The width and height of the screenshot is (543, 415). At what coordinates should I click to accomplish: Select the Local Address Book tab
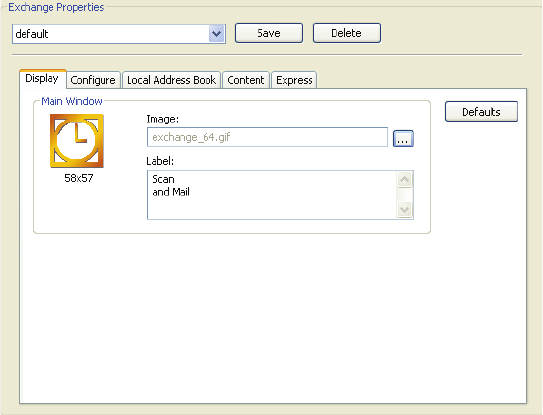click(x=171, y=80)
